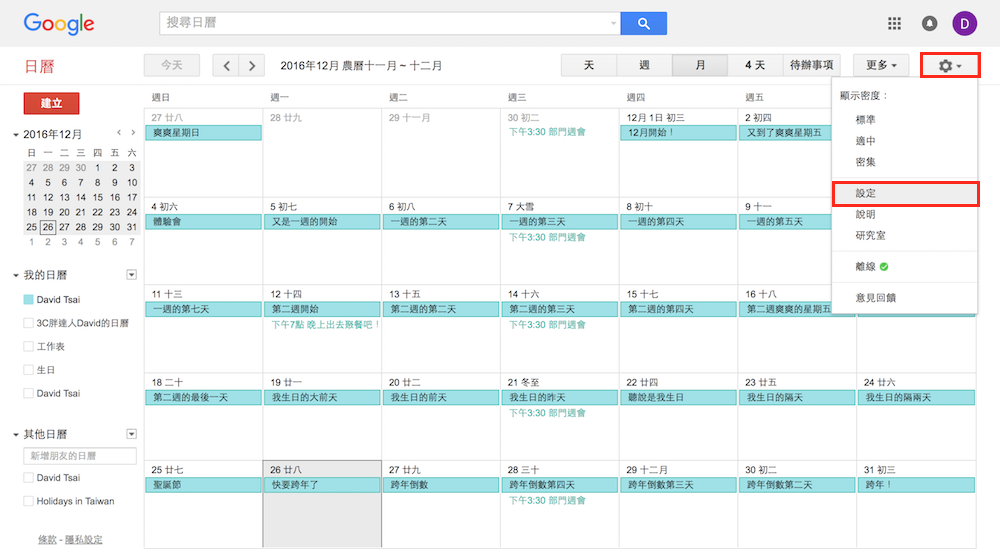Image resolution: width=1000 pixels, height=549 pixels.
Task: Open the 我的日曆 options dropdown arrow
Action: (x=131, y=275)
